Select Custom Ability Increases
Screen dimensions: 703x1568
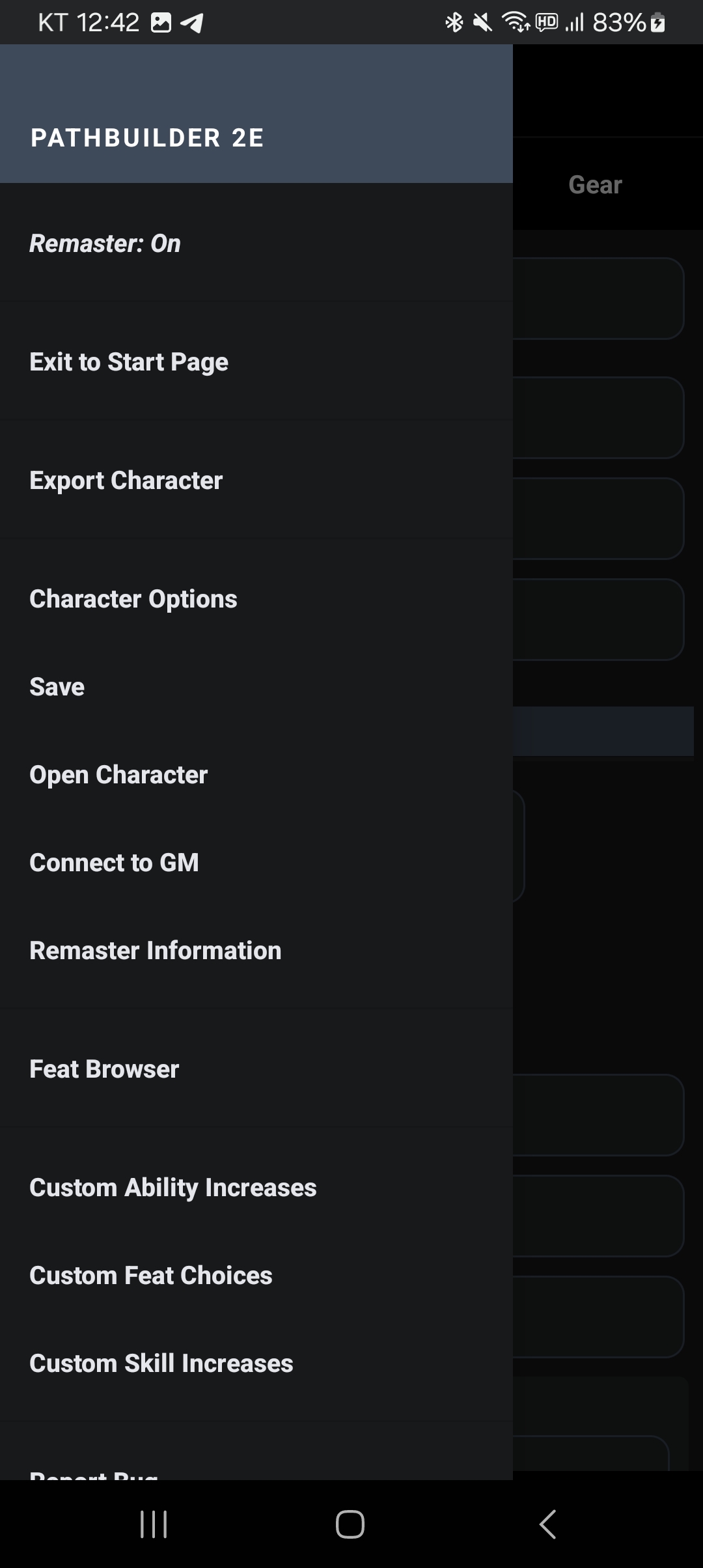click(x=173, y=1188)
